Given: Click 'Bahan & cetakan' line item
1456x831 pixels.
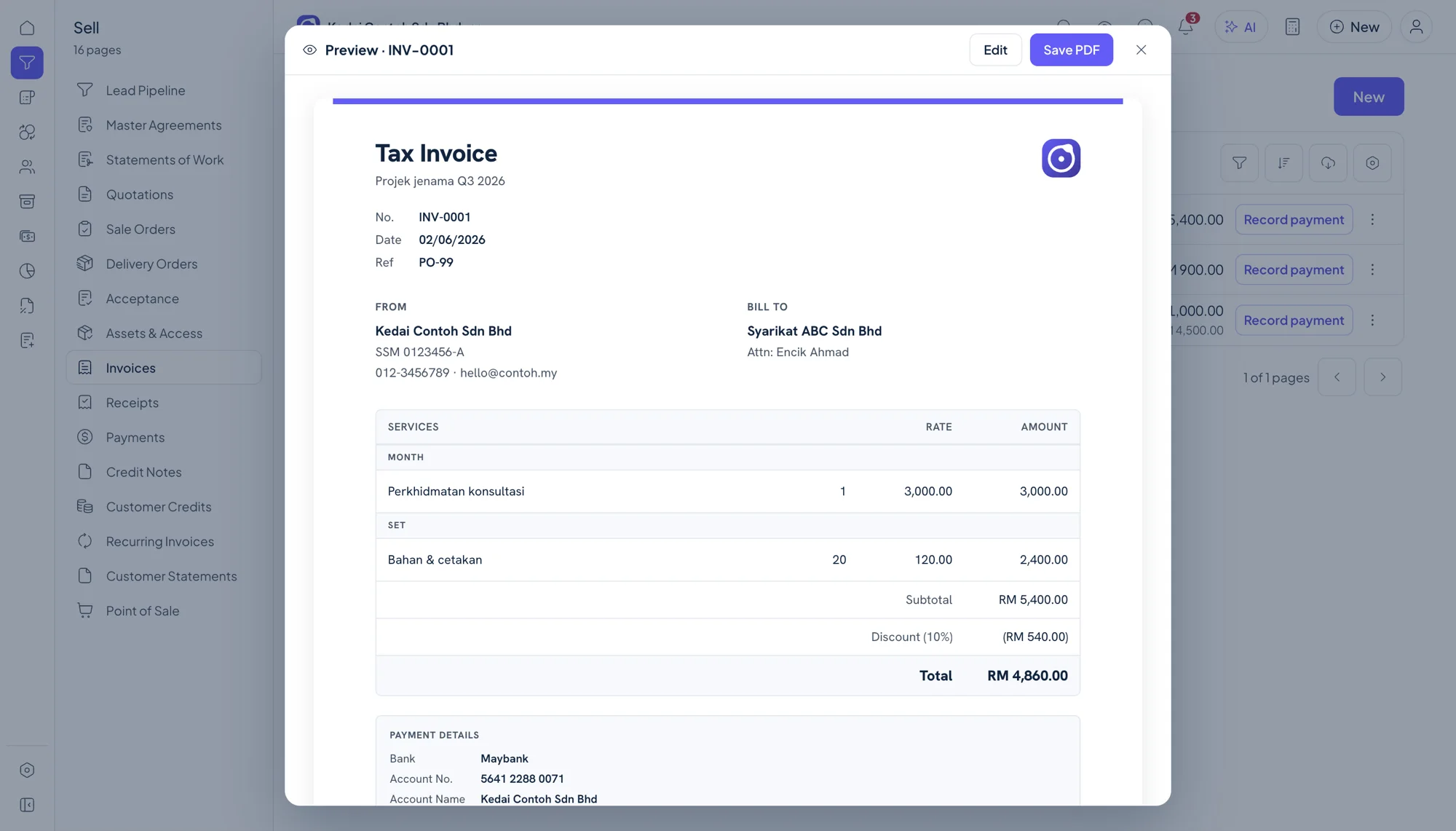Looking at the screenshot, I should tap(435, 560).
